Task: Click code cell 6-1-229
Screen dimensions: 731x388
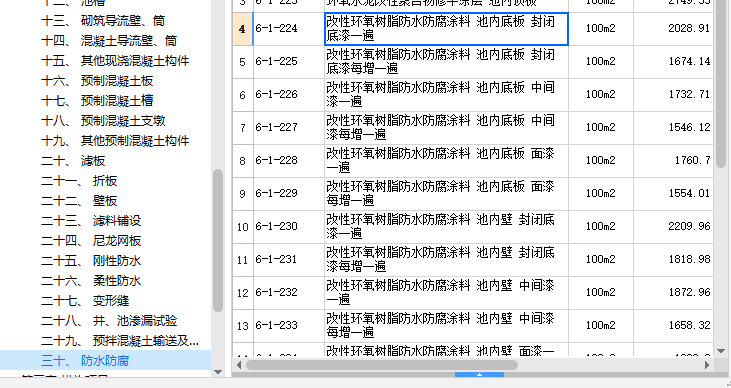Action: [x=289, y=194]
